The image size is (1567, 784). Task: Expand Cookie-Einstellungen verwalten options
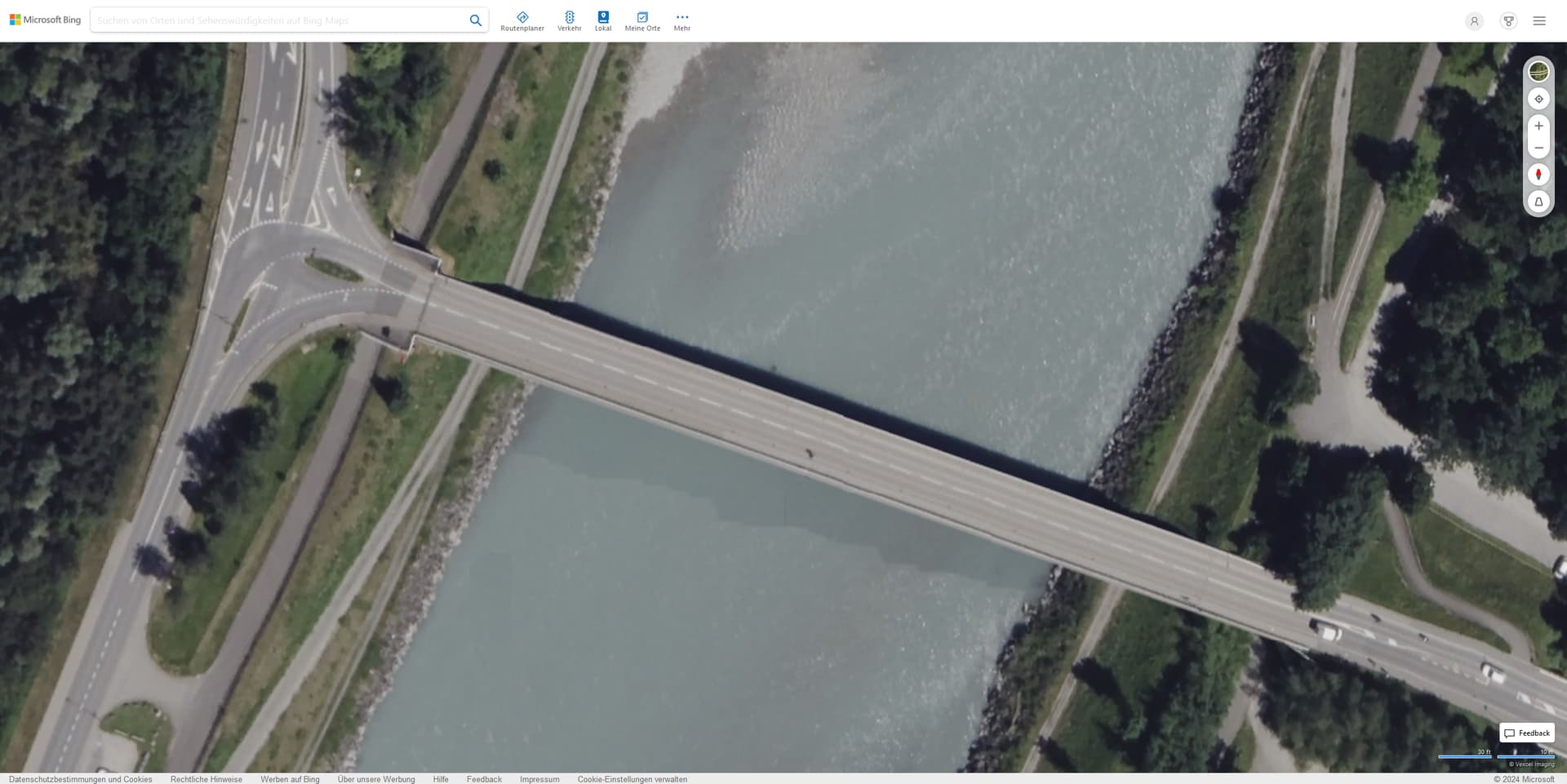[x=633, y=779]
